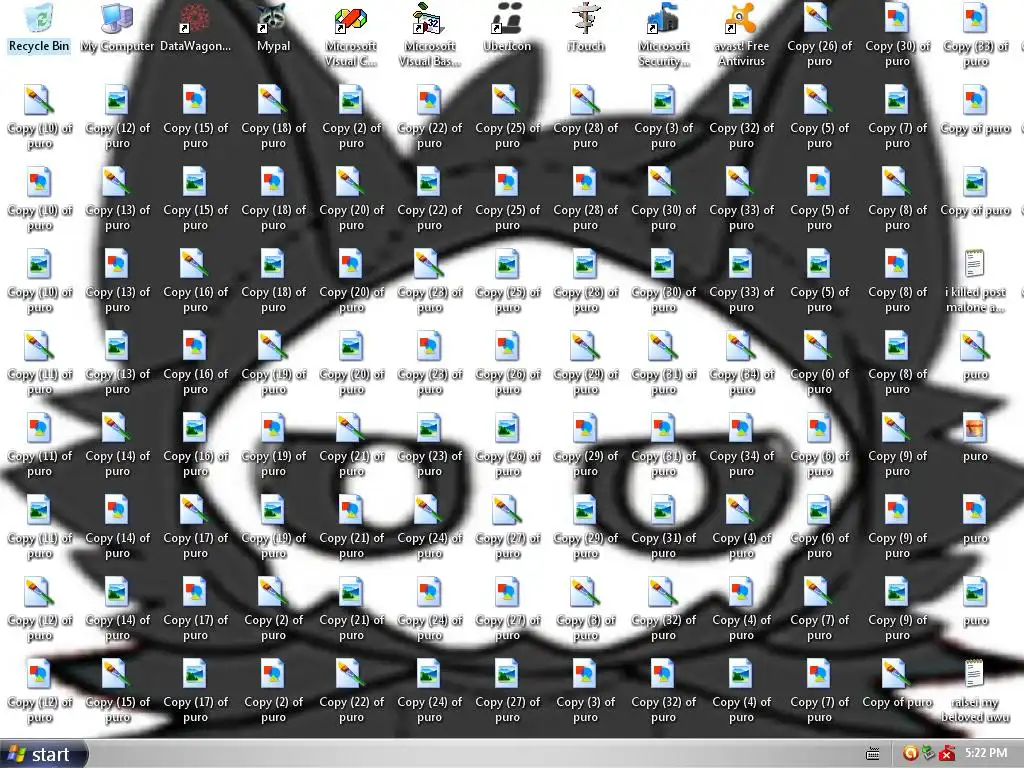This screenshot has height=768, width=1024.
Task: Select the Microsoft Visual Bas shortcut
Action: tap(429, 35)
